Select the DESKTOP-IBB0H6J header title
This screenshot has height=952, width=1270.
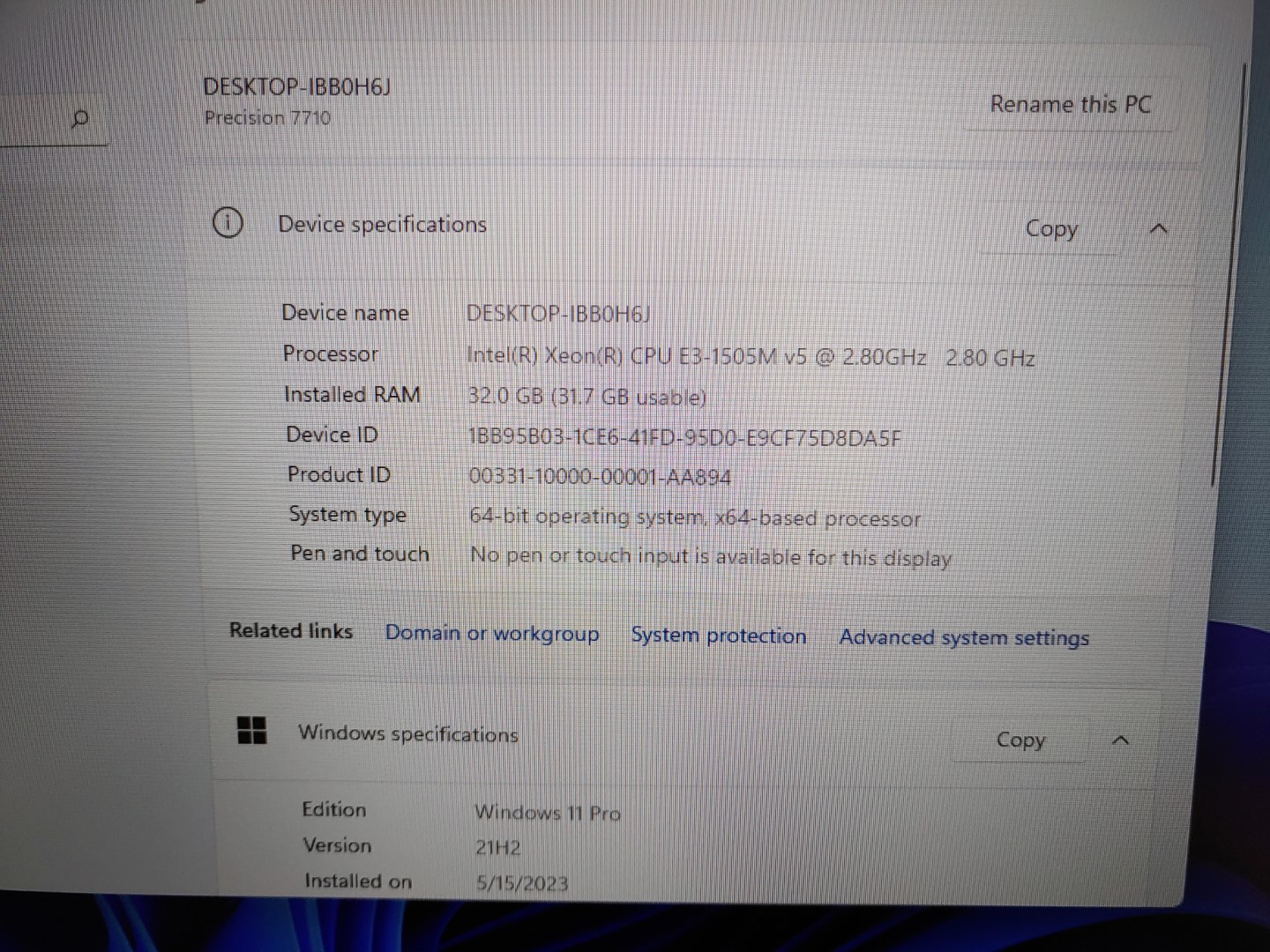(x=297, y=87)
